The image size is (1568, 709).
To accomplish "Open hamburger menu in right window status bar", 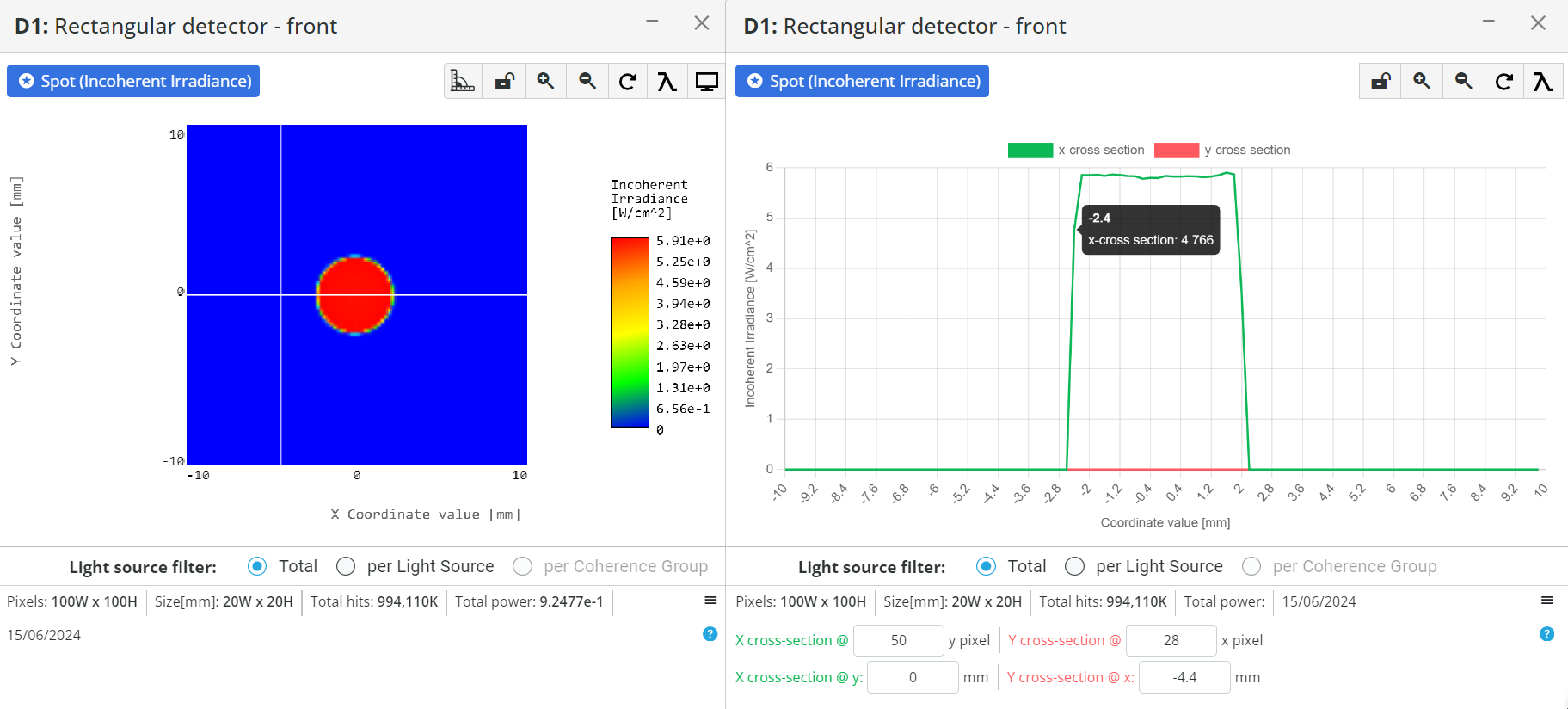I will click(1546, 601).
